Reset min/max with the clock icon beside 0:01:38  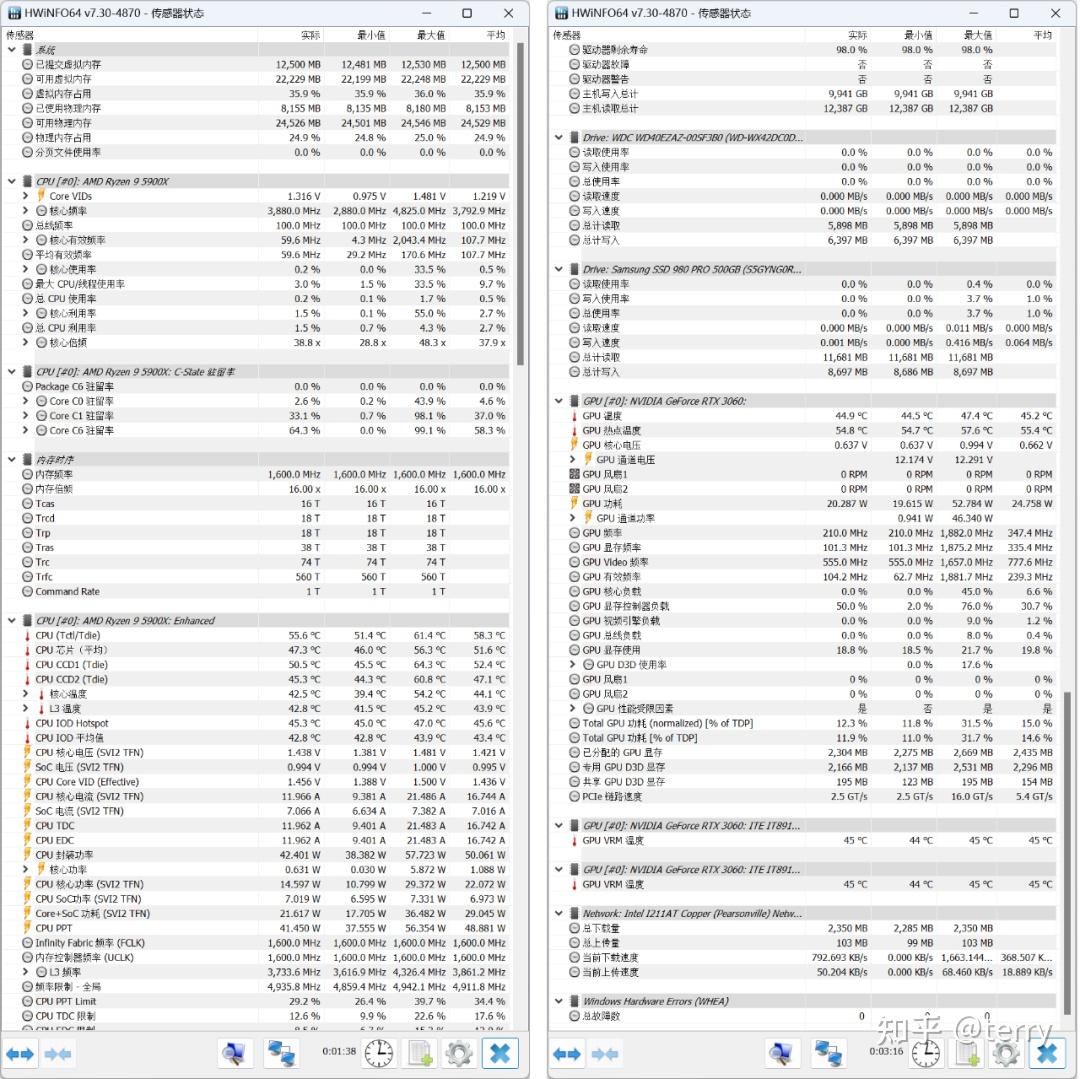pyautogui.click(x=379, y=1053)
